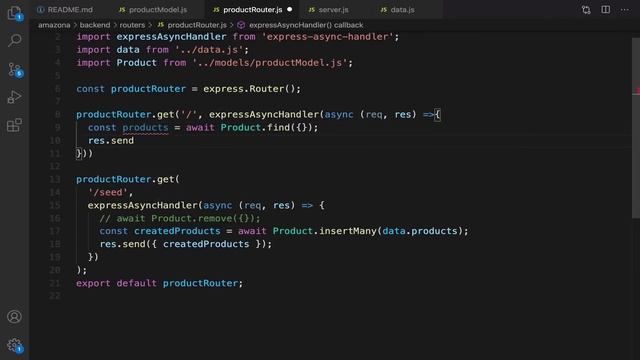Close unsaved productRouter.js tab via dot

point(289,9)
